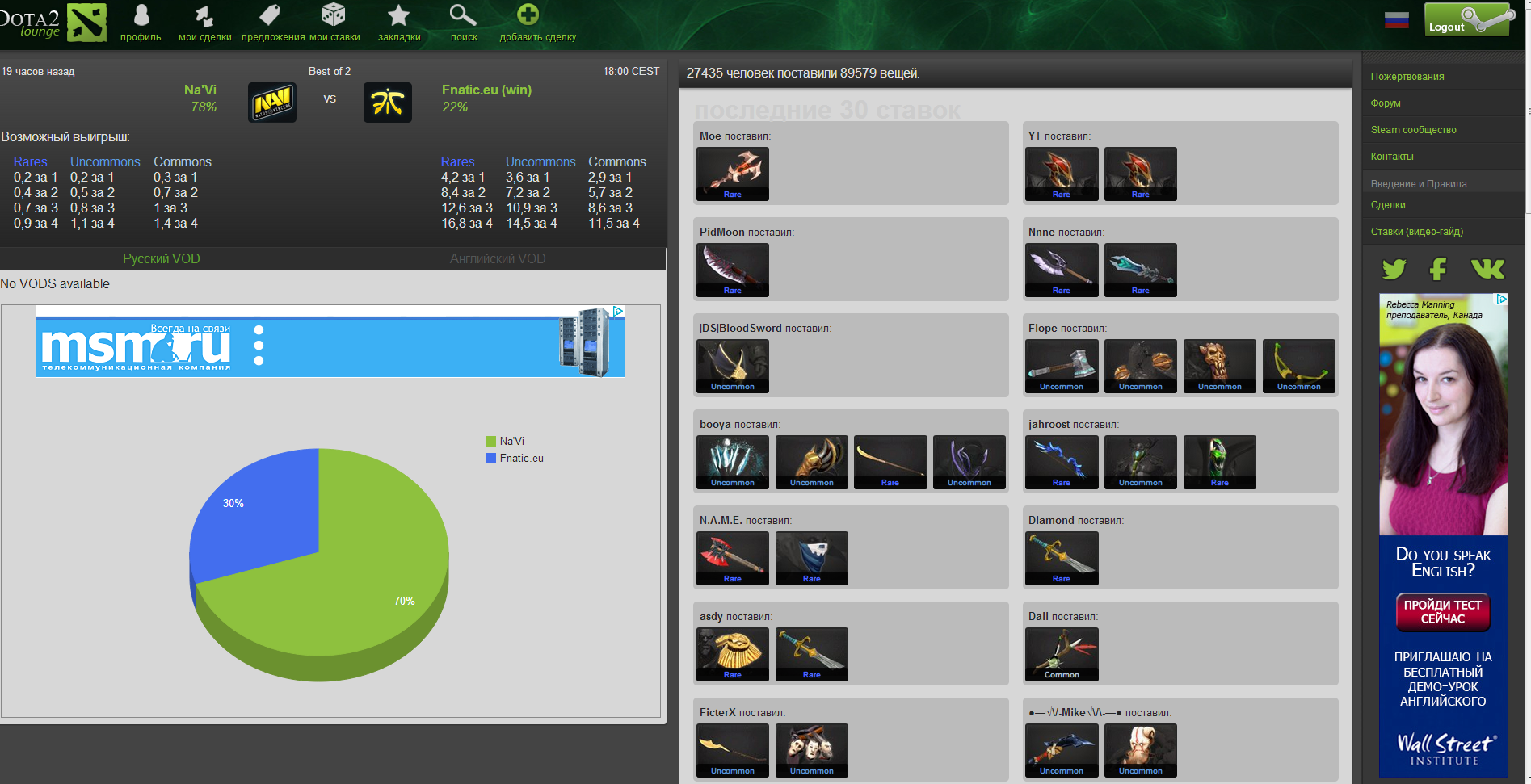Viewport: 1531px width, 784px height.
Task: Click the Fnatic team logo
Action: pos(388,103)
